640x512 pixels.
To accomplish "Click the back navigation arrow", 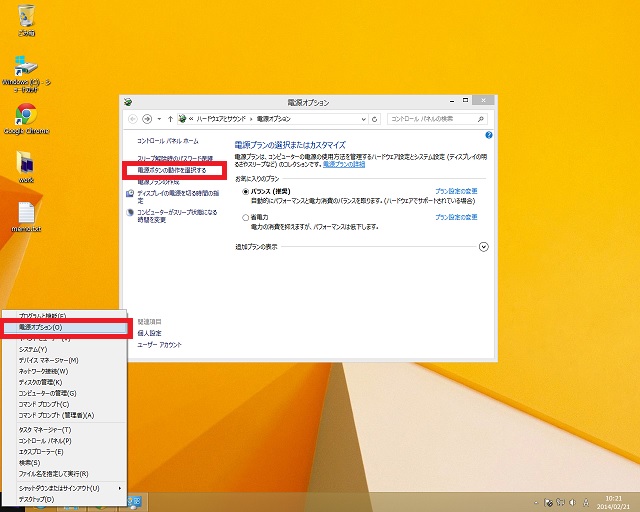I will point(132,118).
